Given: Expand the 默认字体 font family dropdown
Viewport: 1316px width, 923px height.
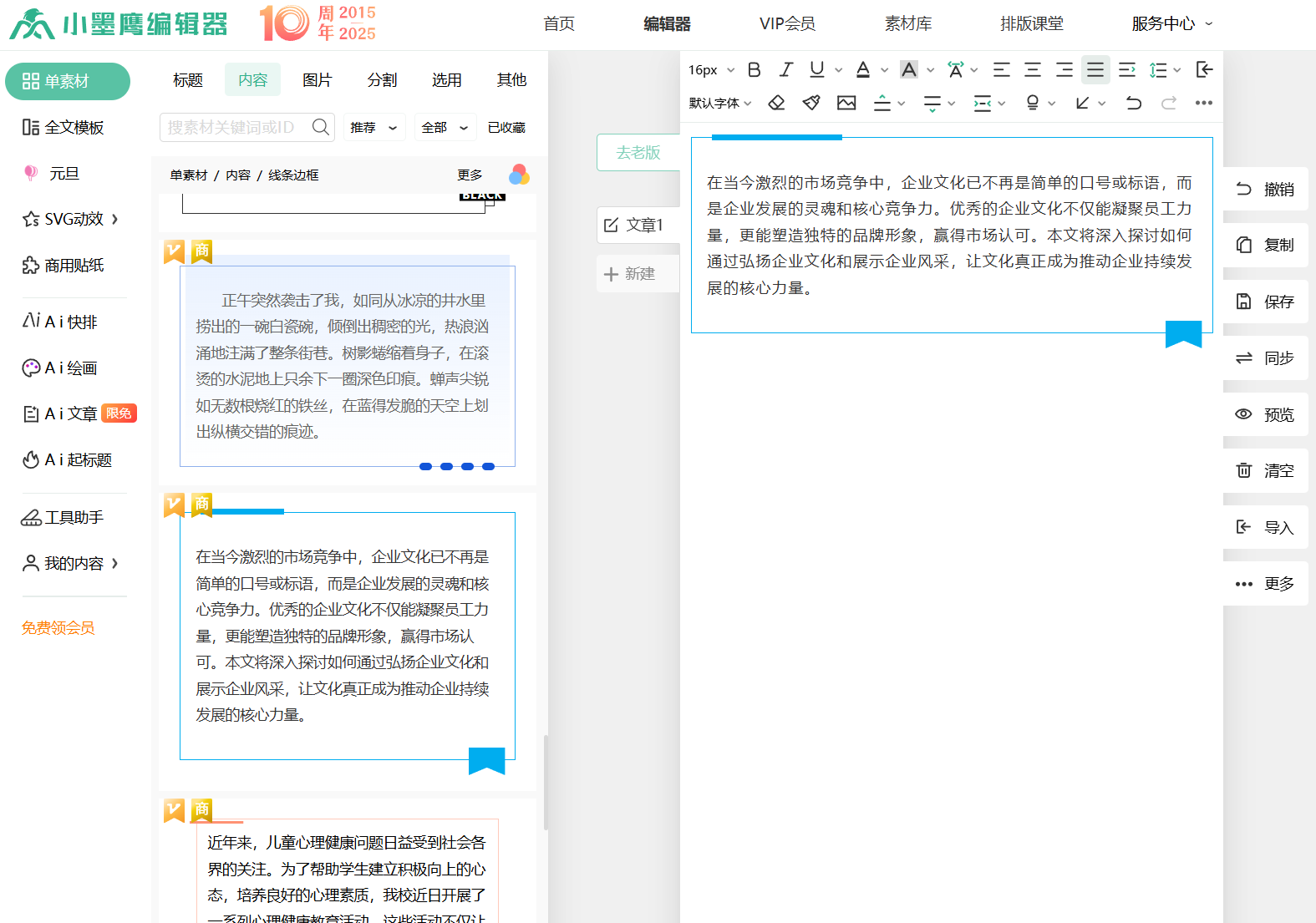Looking at the screenshot, I should [719, 103].
